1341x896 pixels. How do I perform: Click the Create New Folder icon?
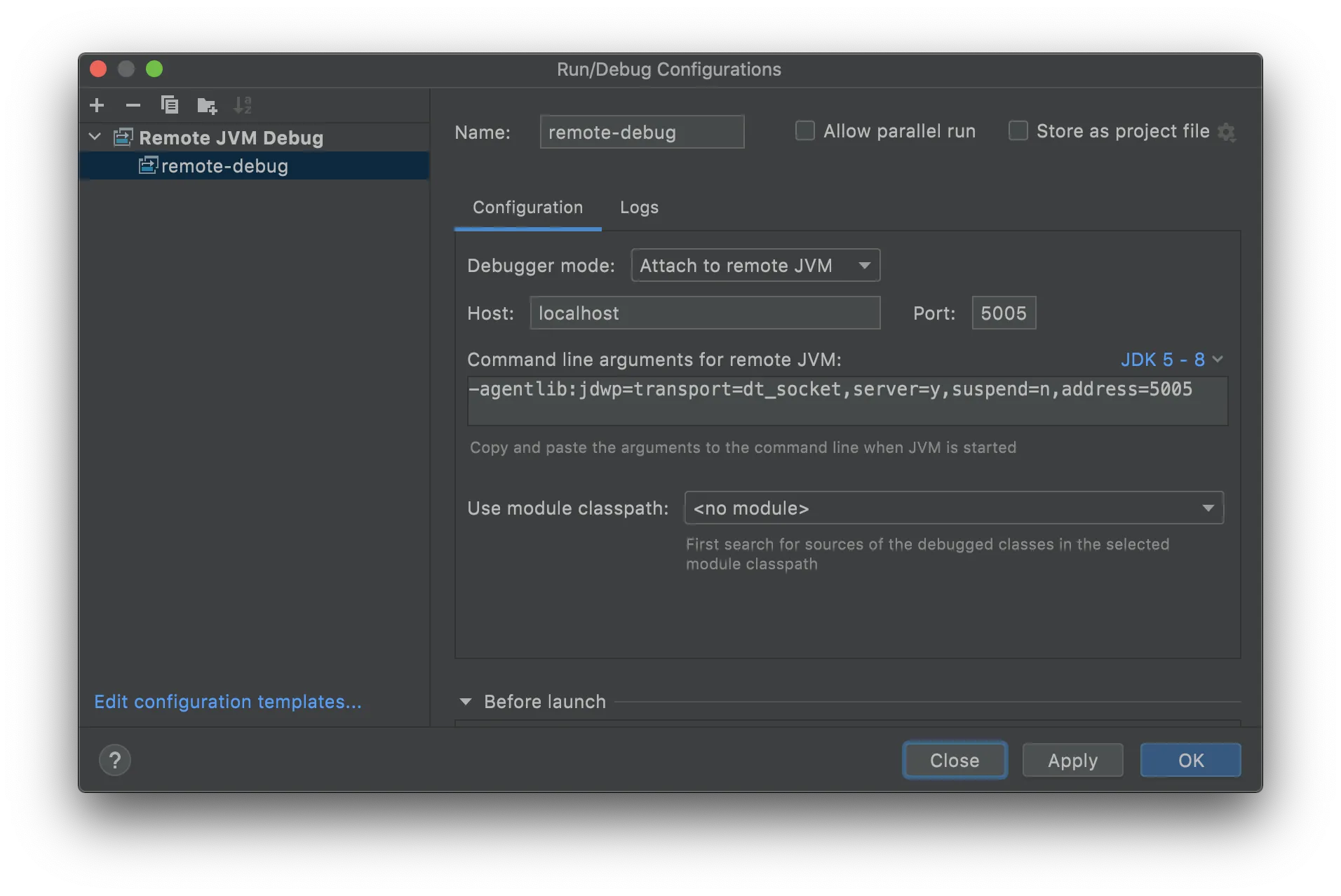coord(206,105)
